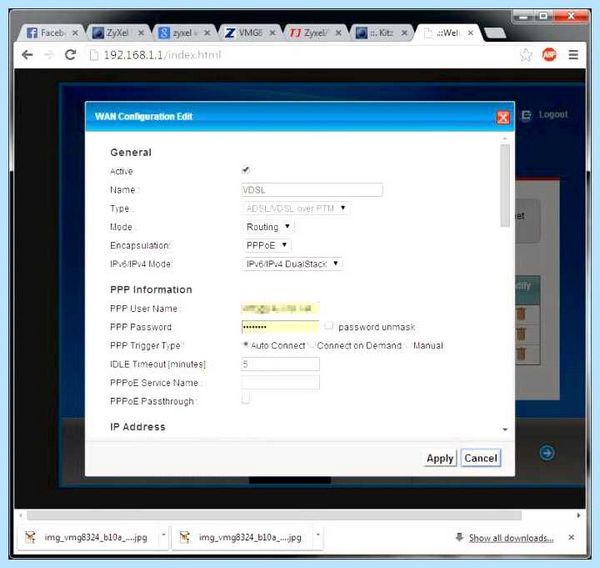Click the IDLE Timeout minutes field
The width and height of the screenshot is (600, 568).
coord(280,364)
